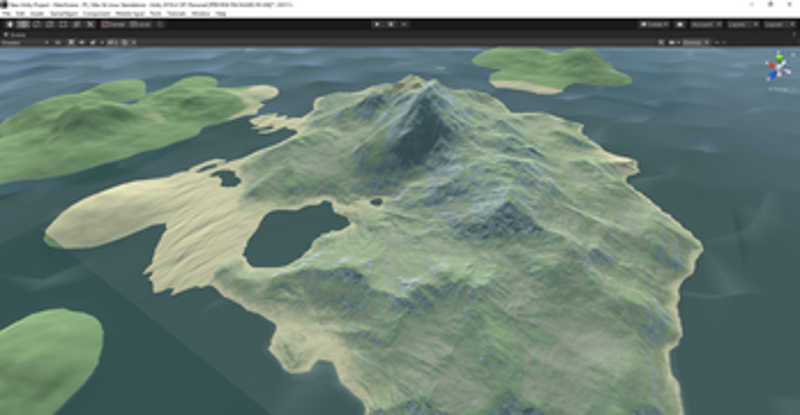Open the File menu

click(x=7, y=14)
